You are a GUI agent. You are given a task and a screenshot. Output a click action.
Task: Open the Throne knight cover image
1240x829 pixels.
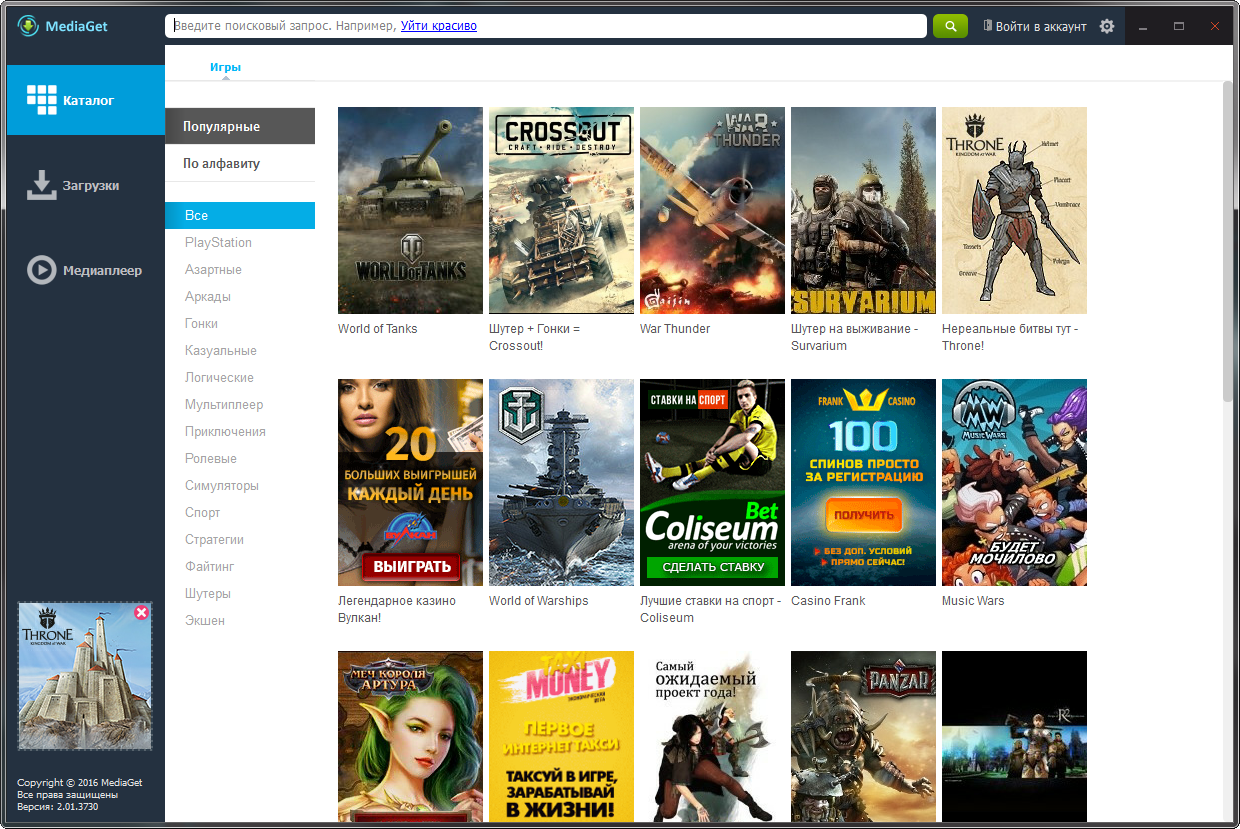click(1014, 210)
